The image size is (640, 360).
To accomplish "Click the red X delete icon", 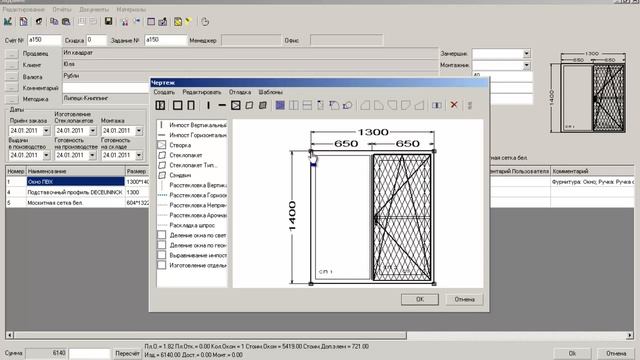I will [x=454, y=105].
